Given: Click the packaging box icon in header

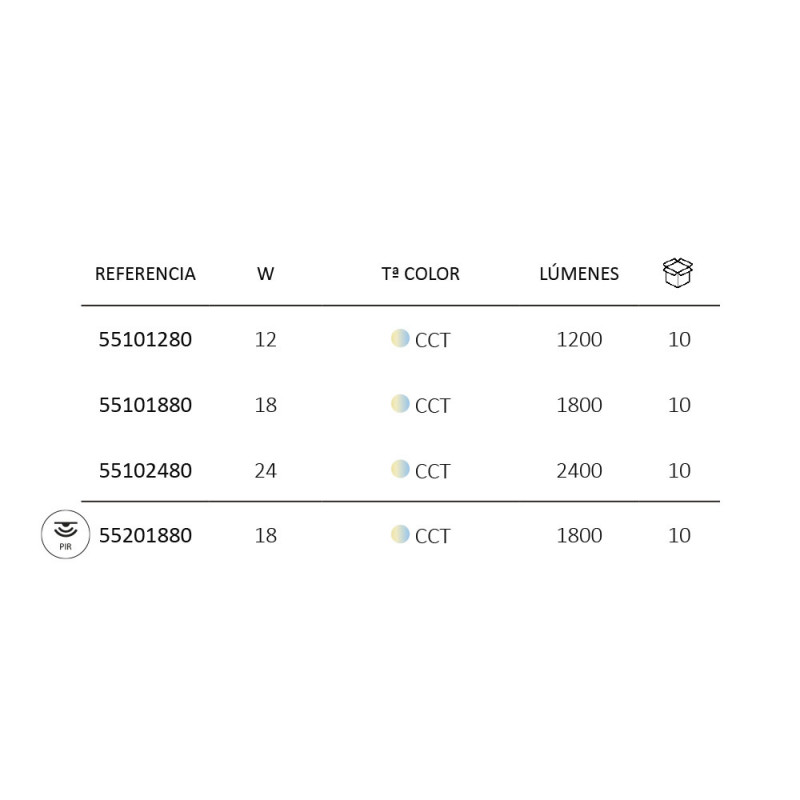Looking at the screenshot, I should click(x=678, y=272).
